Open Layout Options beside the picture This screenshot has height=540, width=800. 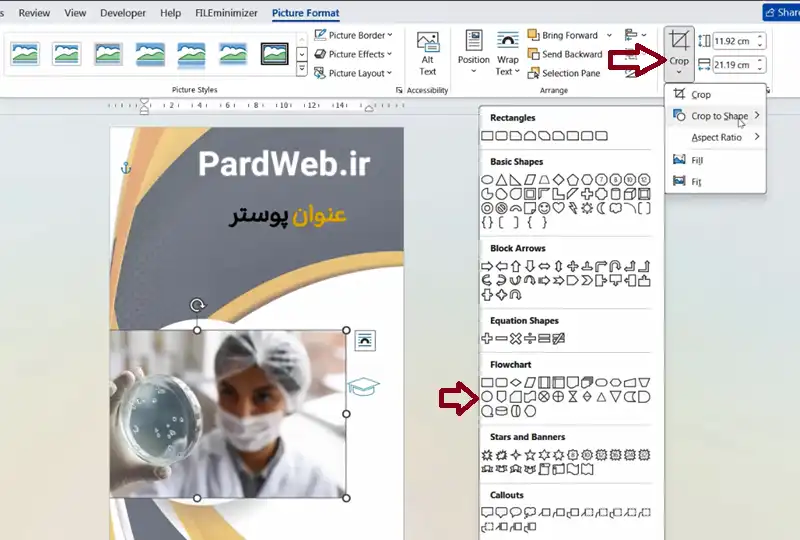(x=365, y=340)
